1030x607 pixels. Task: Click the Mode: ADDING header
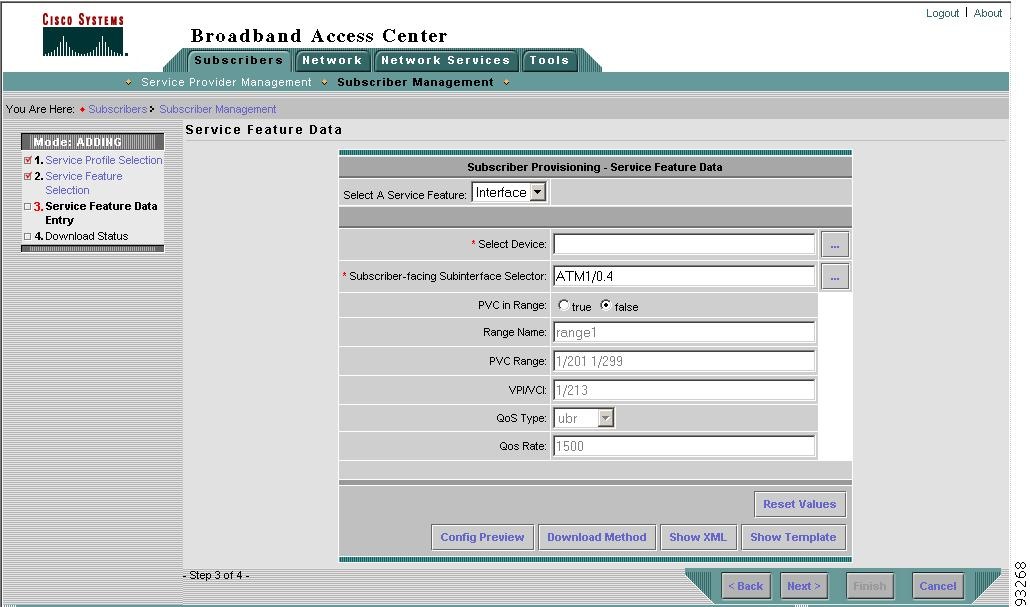click(92, 142)
